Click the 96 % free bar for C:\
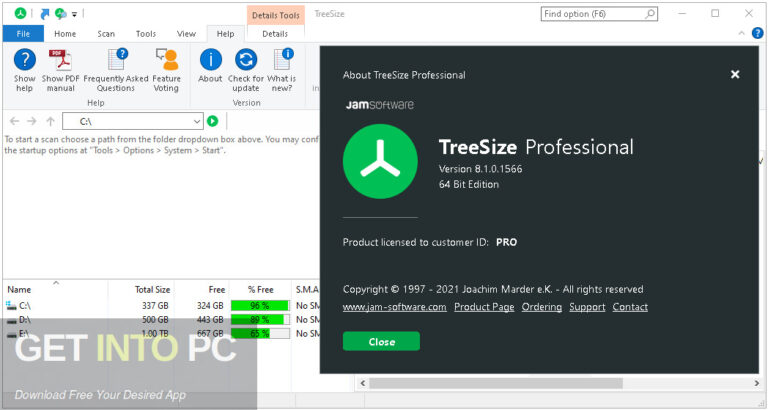Viewport: 768px width, 410px height. pyautogui.click(x=260, y=306)
